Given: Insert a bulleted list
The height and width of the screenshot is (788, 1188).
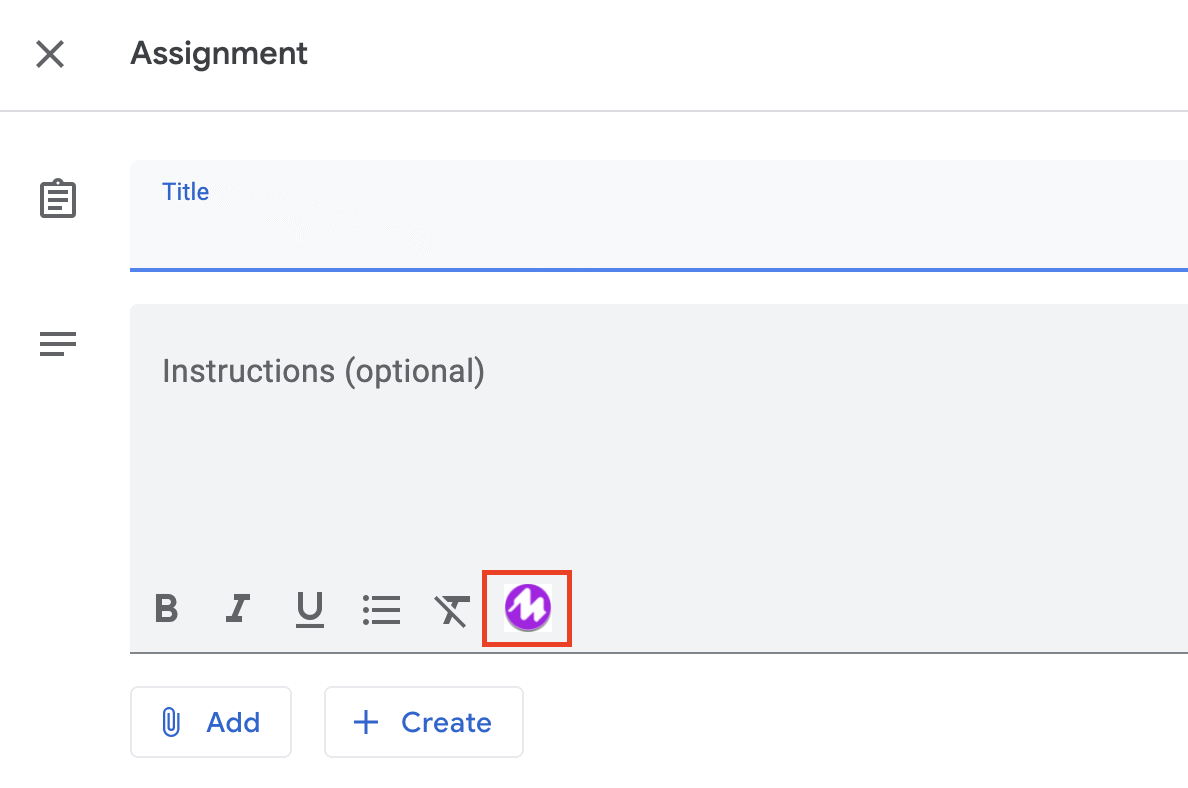Looking at the screenshot, I should point(382,608).
